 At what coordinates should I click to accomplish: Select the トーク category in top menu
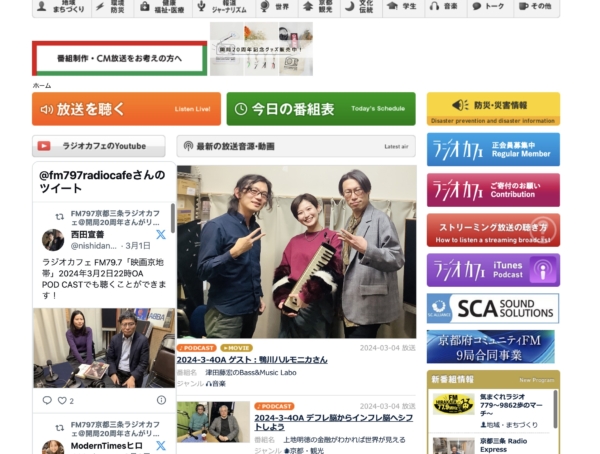tap(488, 7)
